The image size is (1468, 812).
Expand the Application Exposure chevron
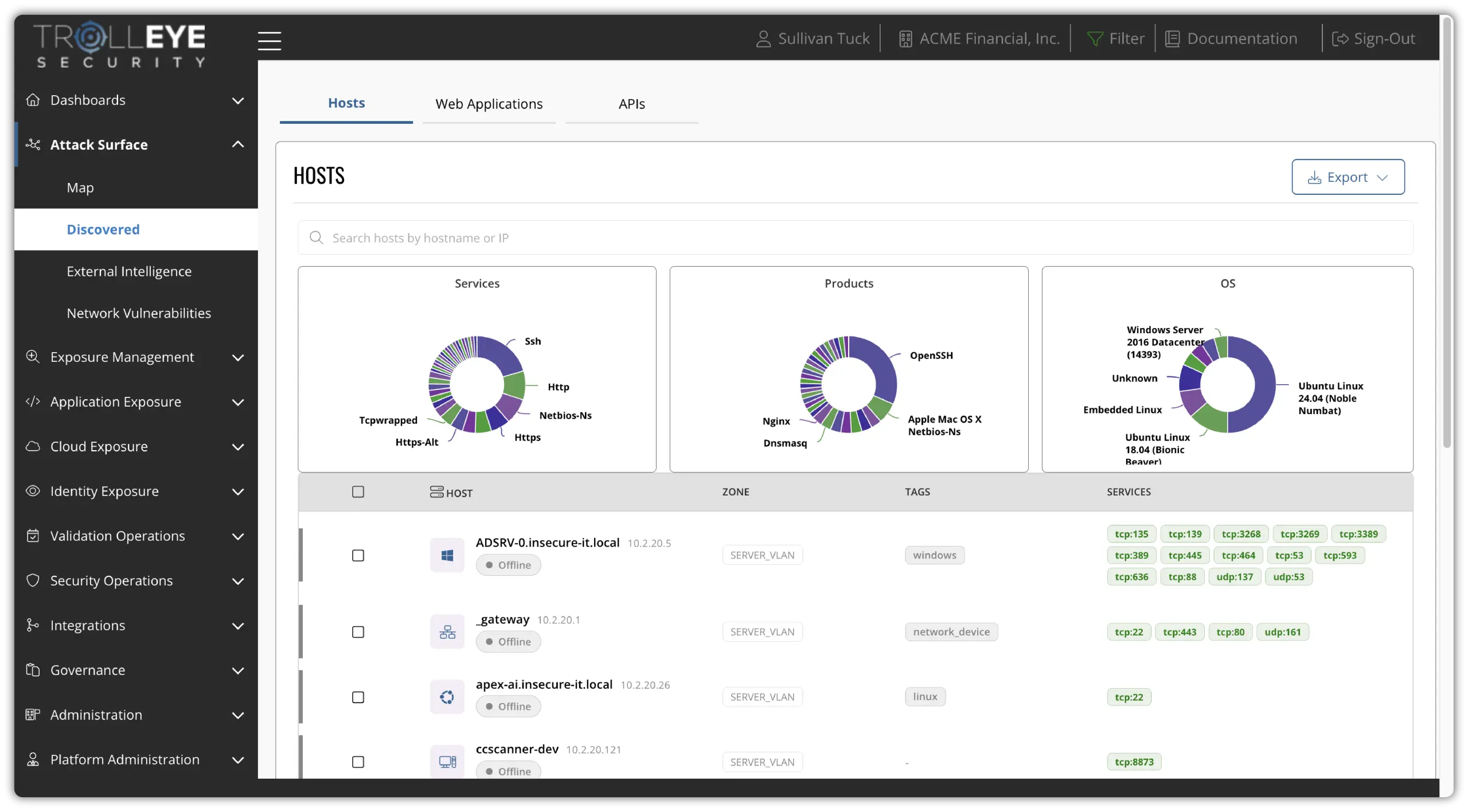pos(238,402)
